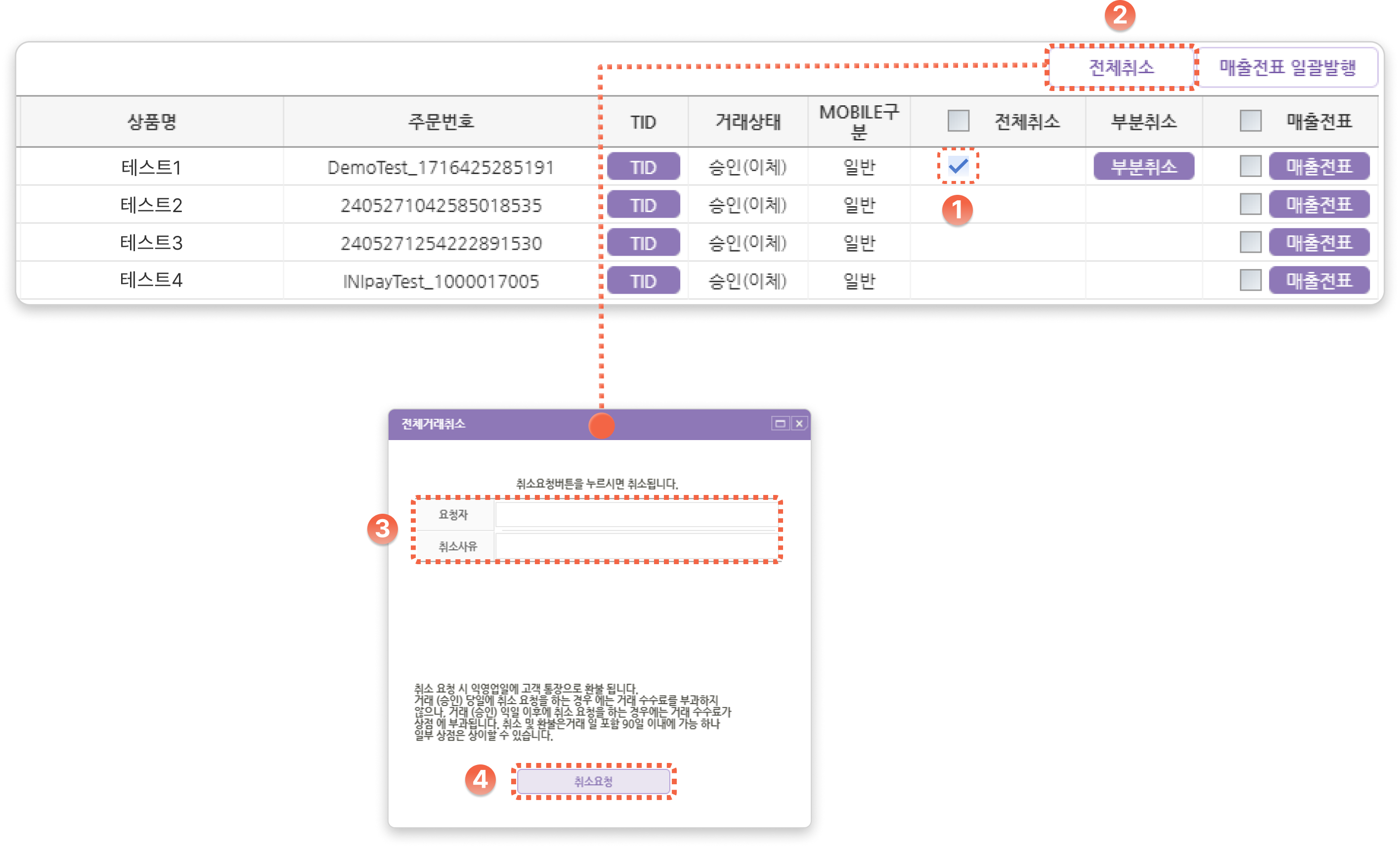Image resolution: width=1400 pixels, height=848 pixels.
Task: Check the 매출전표 checkbox in 테스트1 row
Action: tap(1250, 166)
